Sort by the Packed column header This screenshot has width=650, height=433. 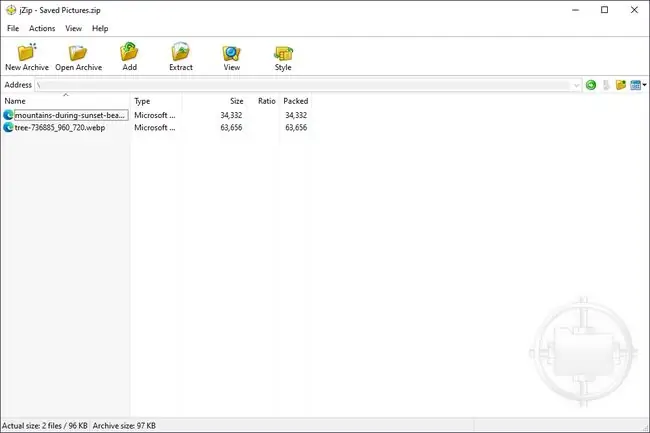[x=295, y=101]
